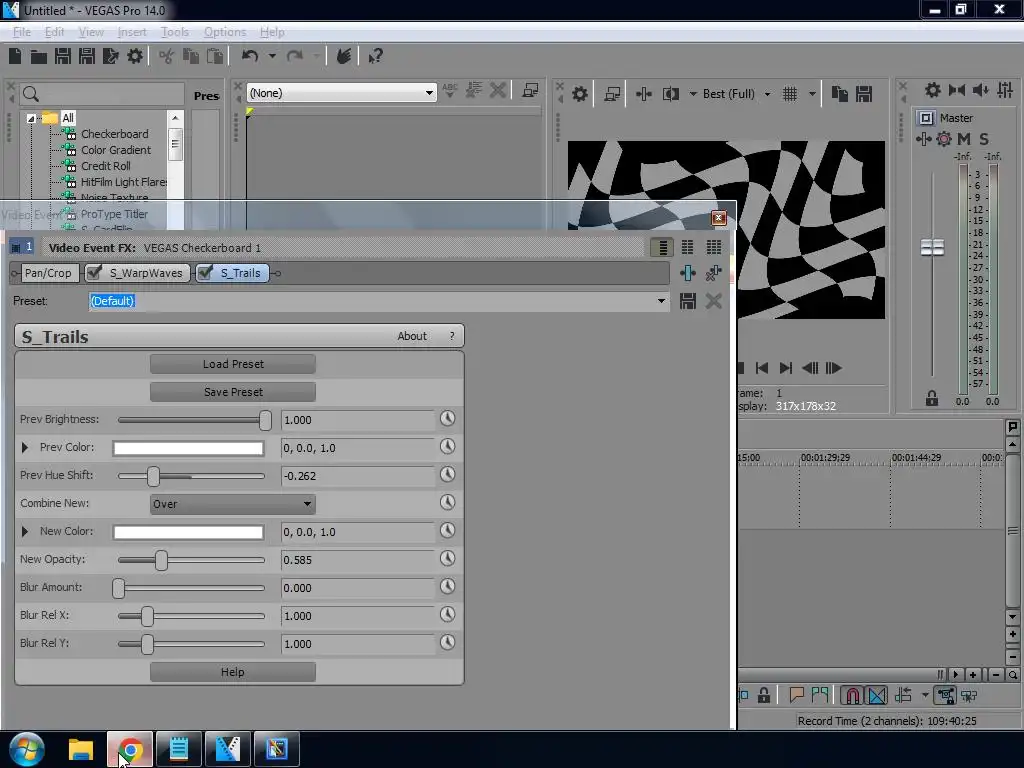1024x768 pixels.
Task: Click the Copy icon in toolbar
Action: 191,56
